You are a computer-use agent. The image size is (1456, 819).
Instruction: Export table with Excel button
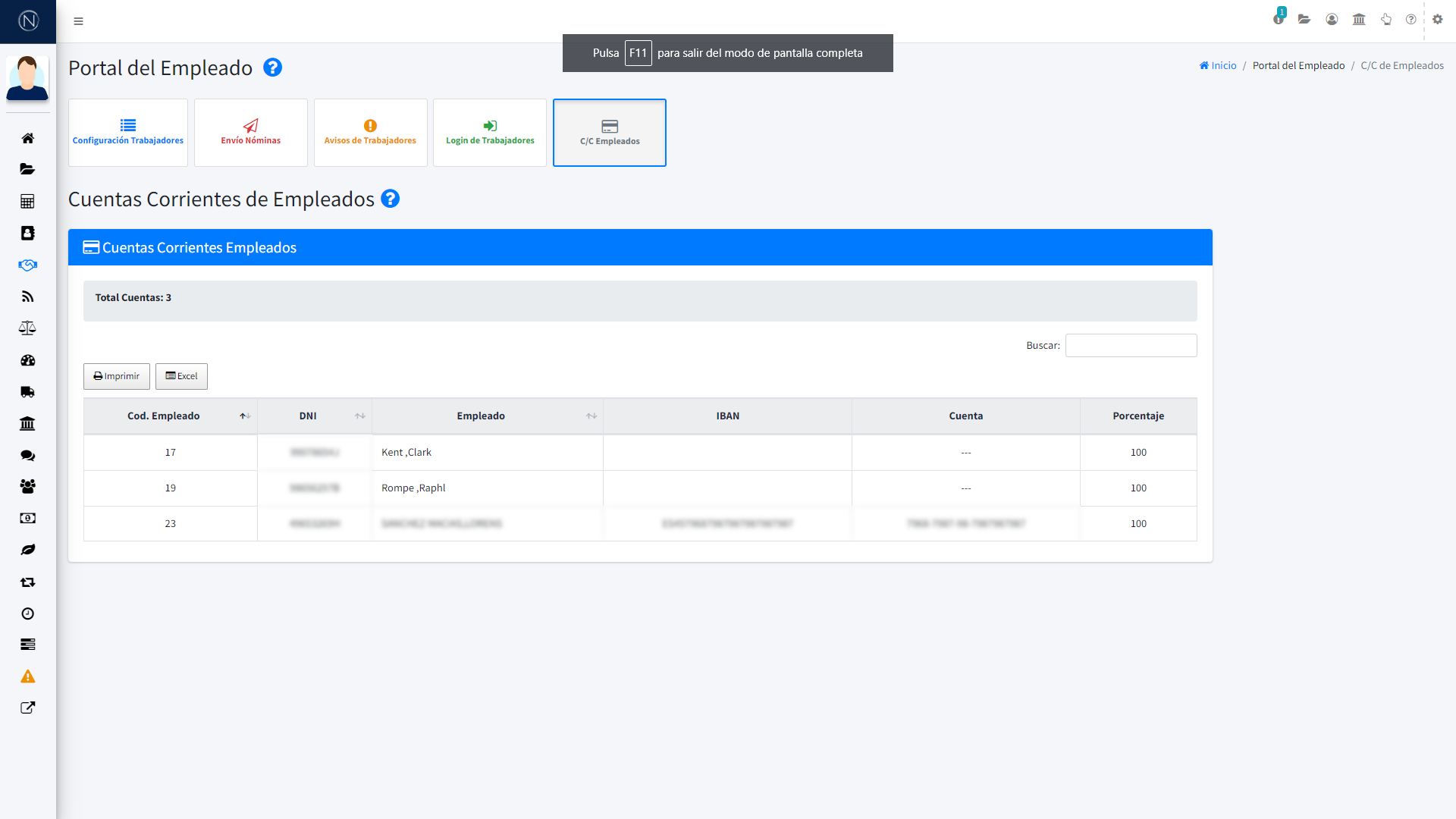coord(181,376)
